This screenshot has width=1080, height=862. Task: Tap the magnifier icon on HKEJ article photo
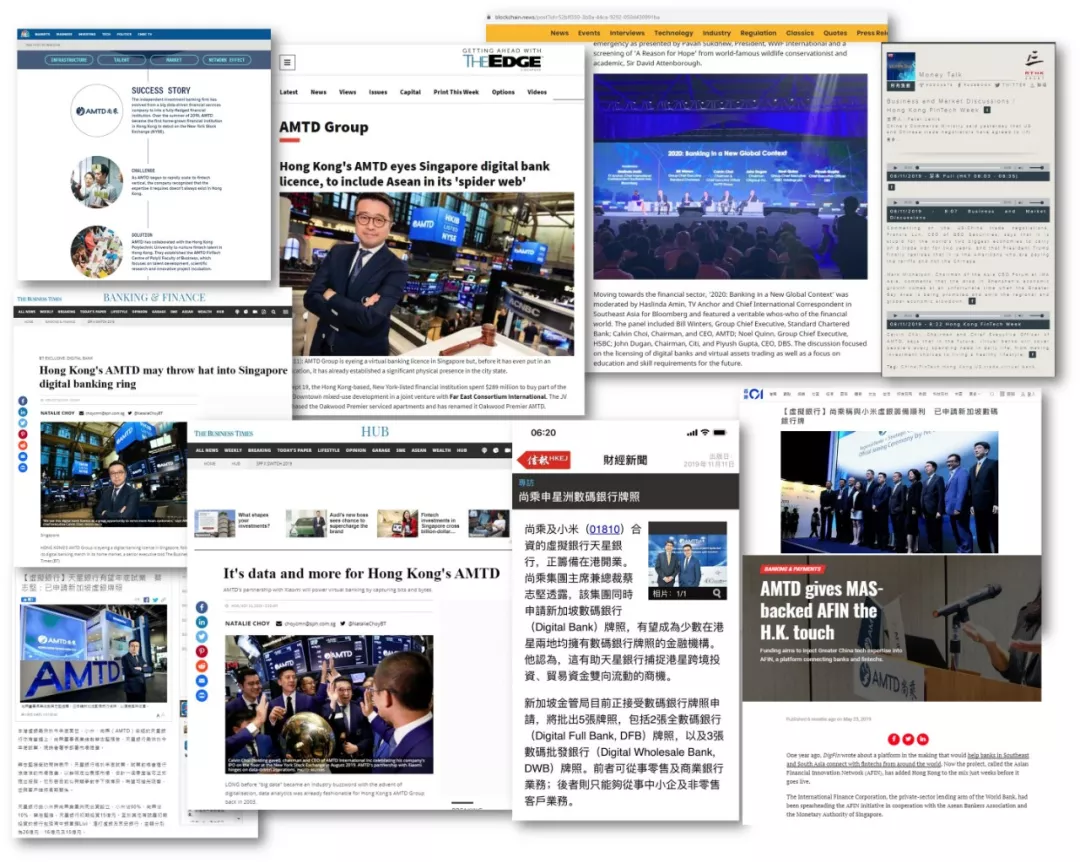tap(717, 593)
